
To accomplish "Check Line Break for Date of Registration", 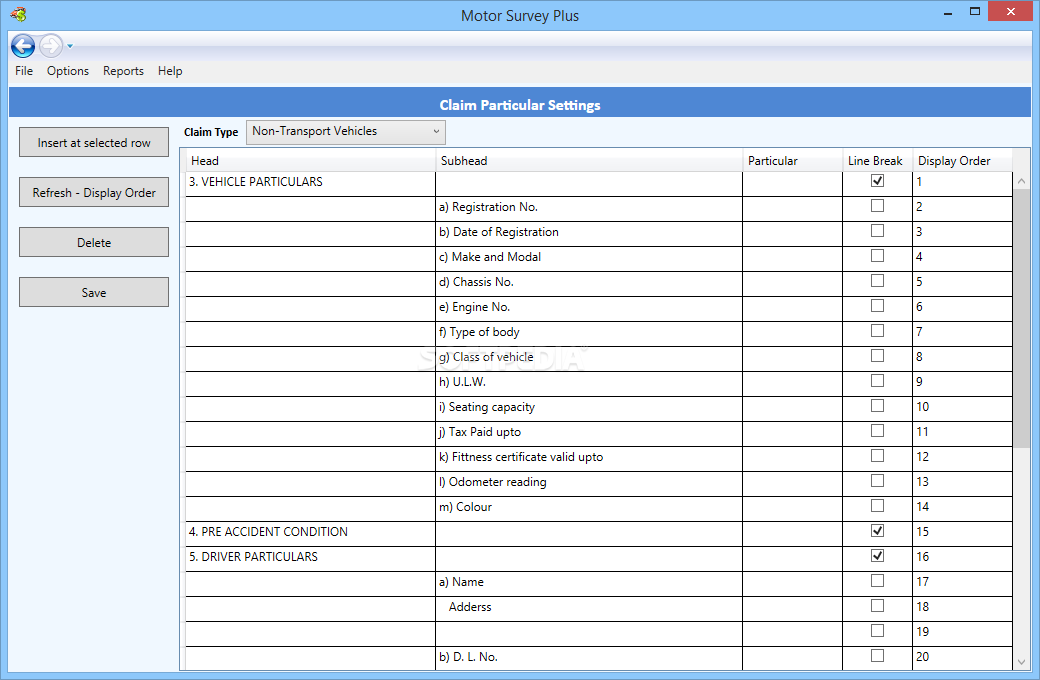I will point(877,231).
